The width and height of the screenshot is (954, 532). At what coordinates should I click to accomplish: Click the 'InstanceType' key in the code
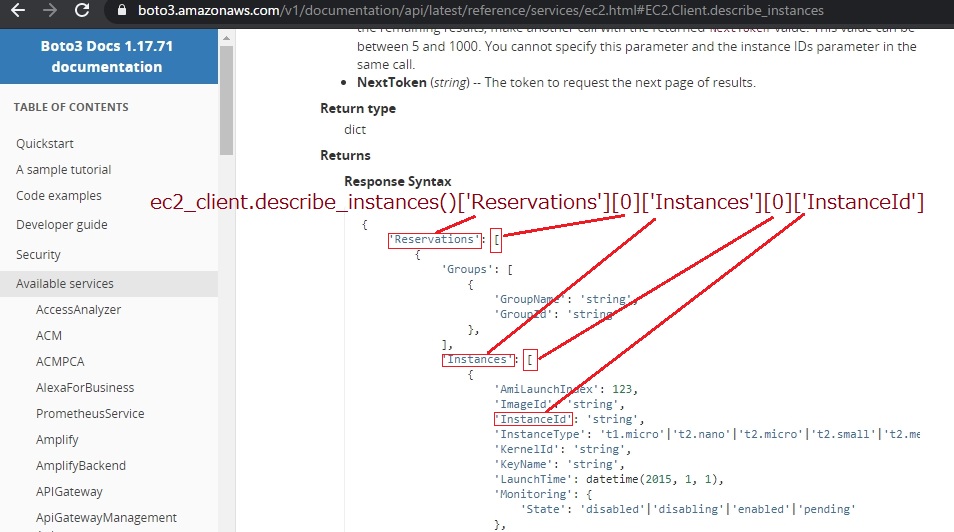tap(540, 434)
